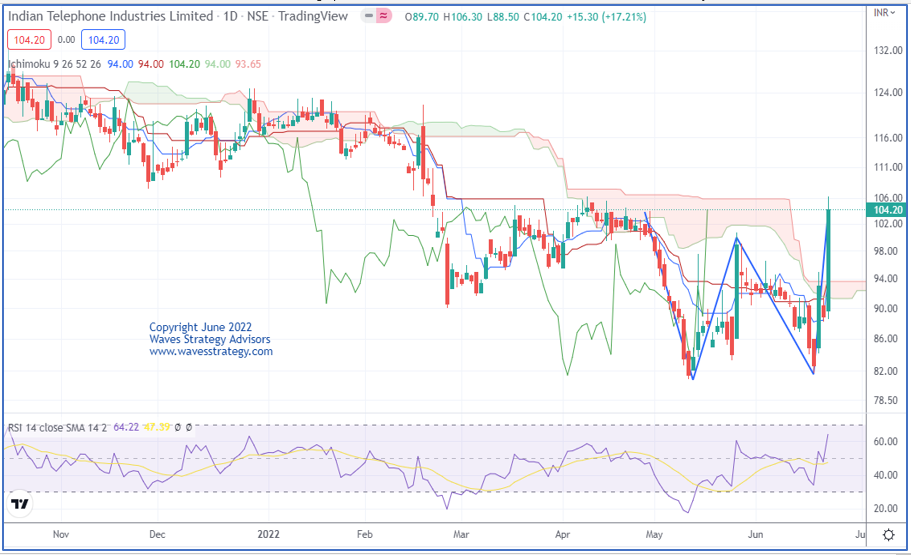Viewport: 911px width, 555px height.
Task: Click the 2022 label on time axis
Action: (268, 534)
